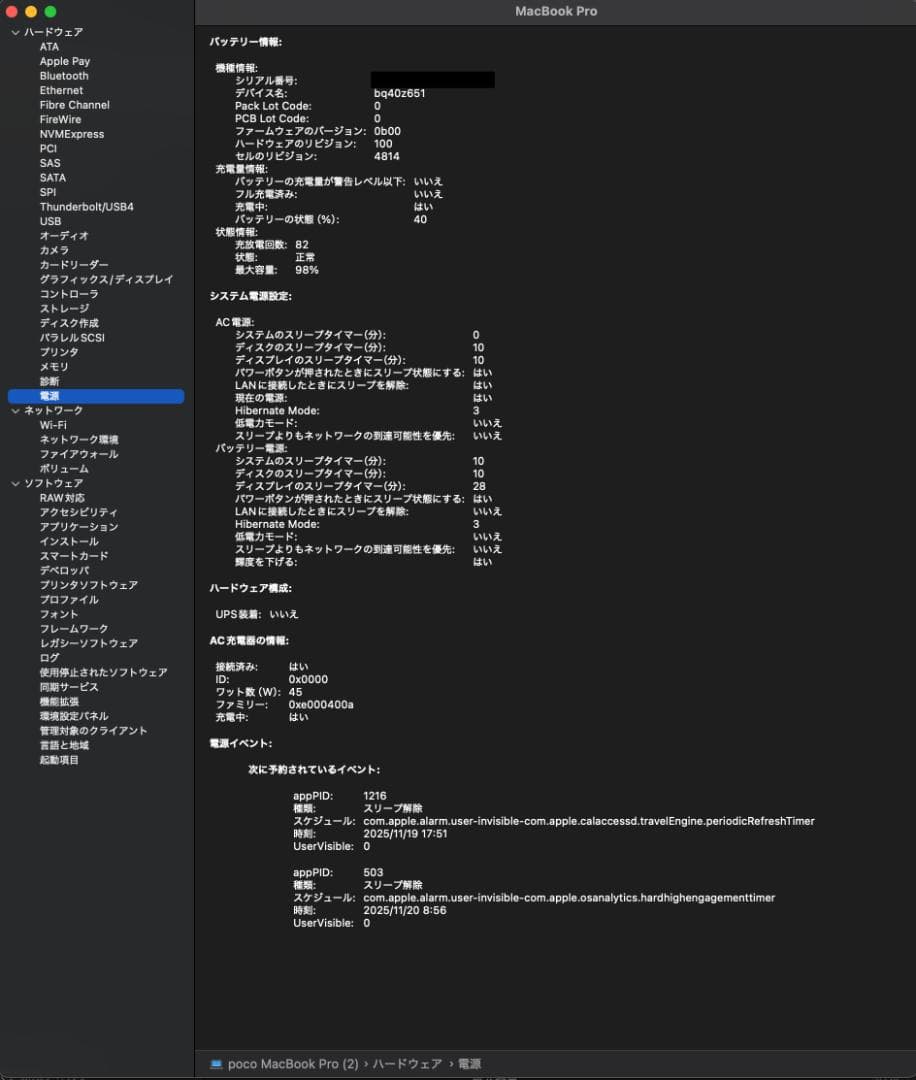Click the yellow minimize window button
The width and height of the screenshot is (916, 1080).
[30, 11]
